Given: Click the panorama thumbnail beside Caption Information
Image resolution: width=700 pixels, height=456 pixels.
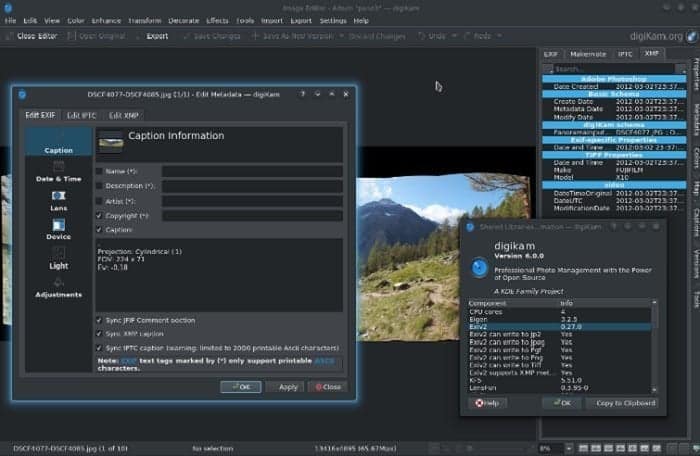Looking at the screenshot, I should [111, 142].
